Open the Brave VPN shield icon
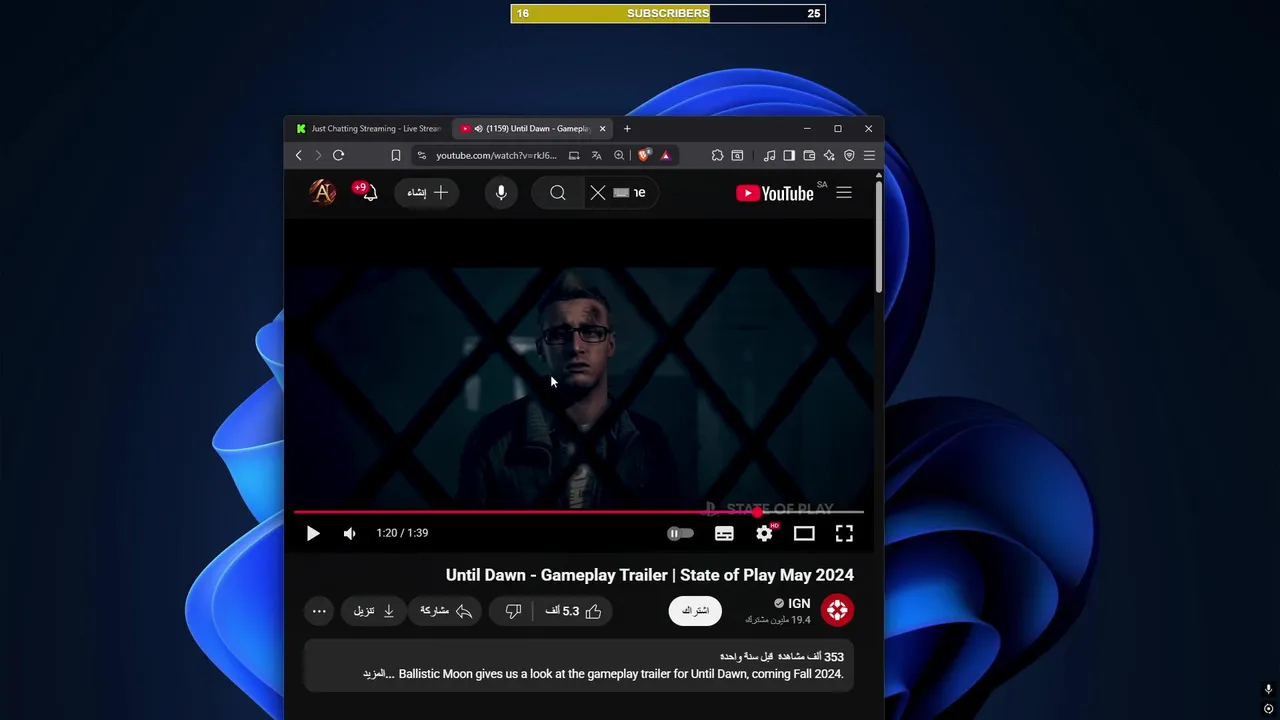The image size is (1280, 720). pyautogui.click(x=849, y=155)
